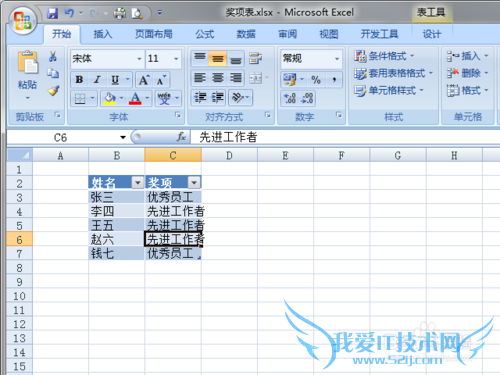Open the font size dropdown
The width and height of the screenshot is (500, 375).
click(x=176, y=59)
